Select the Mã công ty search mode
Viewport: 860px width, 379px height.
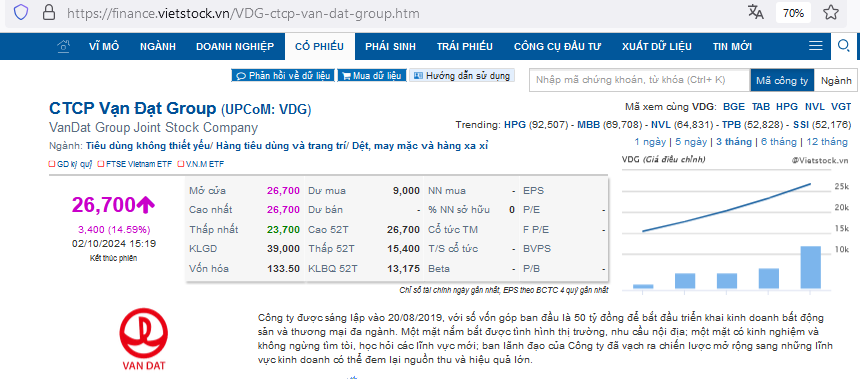782,81
